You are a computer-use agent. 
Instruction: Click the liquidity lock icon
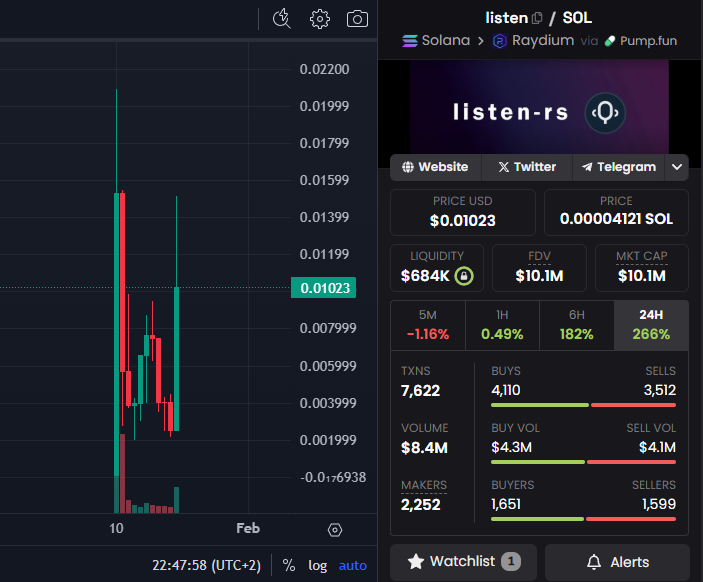pos(464,276)
